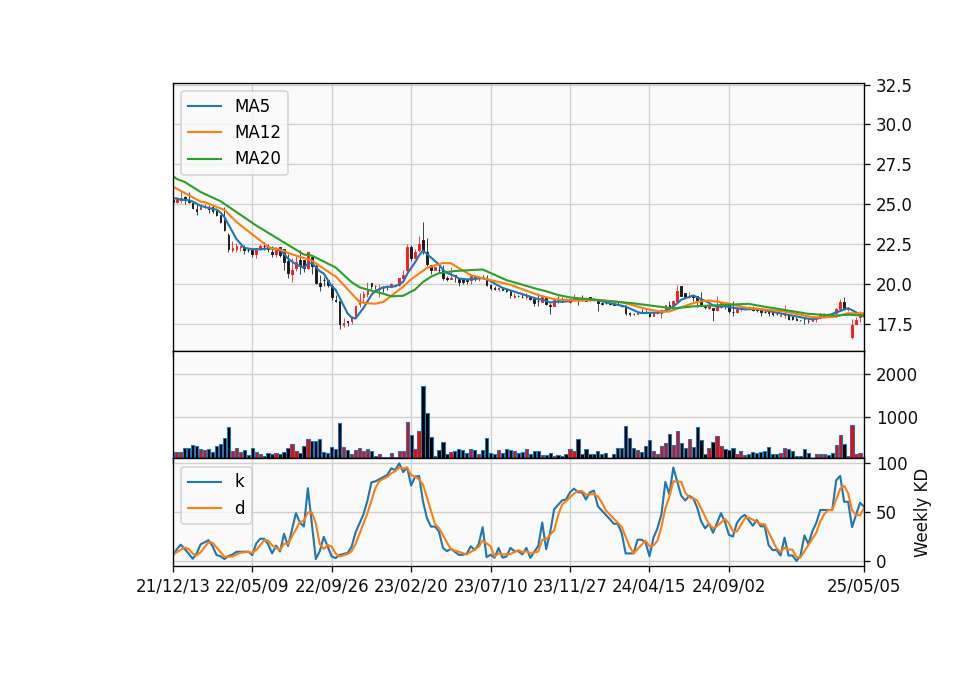Click the lowest red candlestick near 25/05/05
This screenshot has width=960, height=690.
point(852,331)
